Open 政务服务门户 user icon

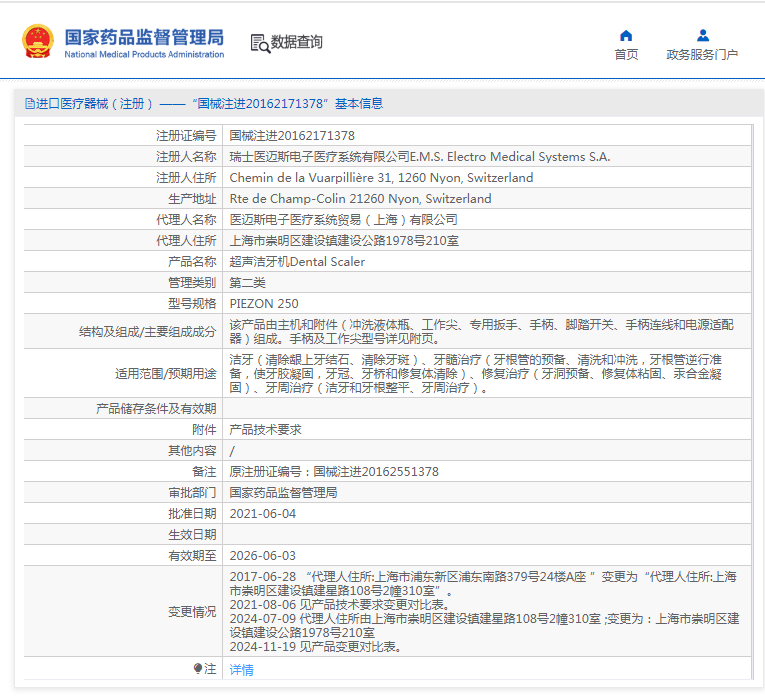pyautogui.click(x=703, y=36)
